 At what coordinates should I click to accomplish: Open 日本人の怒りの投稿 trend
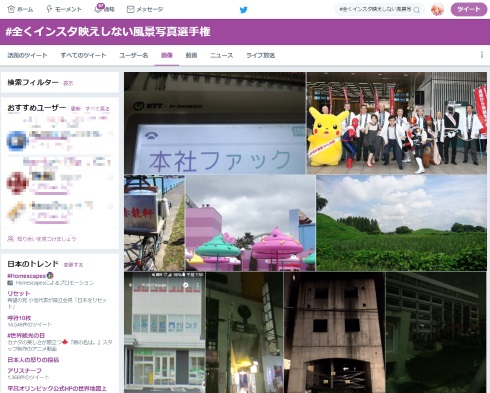[33, 360]
